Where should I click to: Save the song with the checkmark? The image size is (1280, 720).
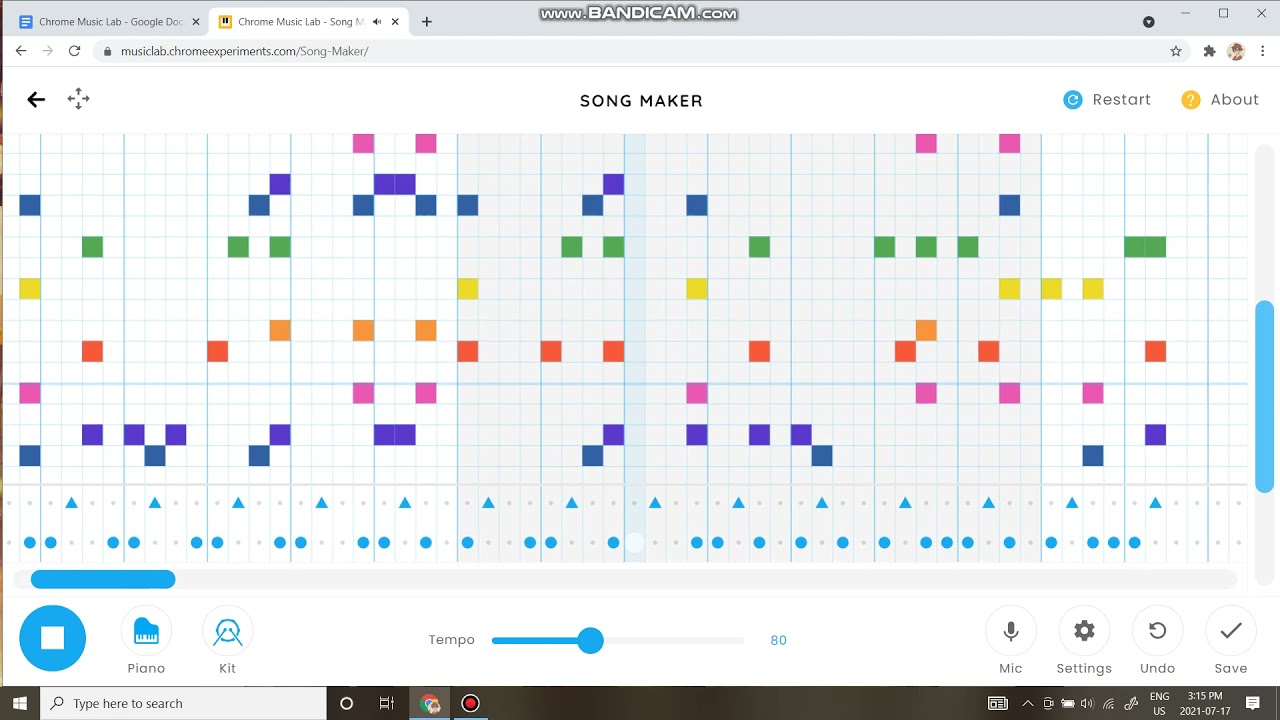click(x=1231, y=631)
